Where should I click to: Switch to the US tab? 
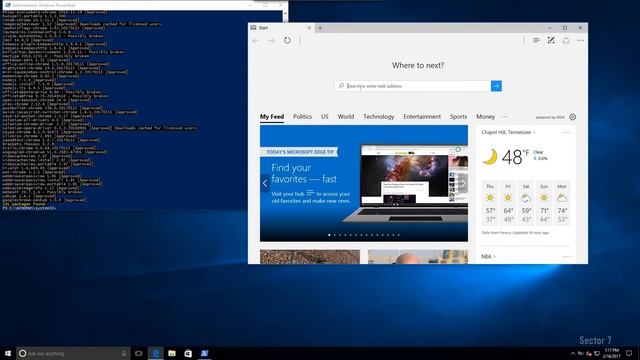click(x=324, y=117)
